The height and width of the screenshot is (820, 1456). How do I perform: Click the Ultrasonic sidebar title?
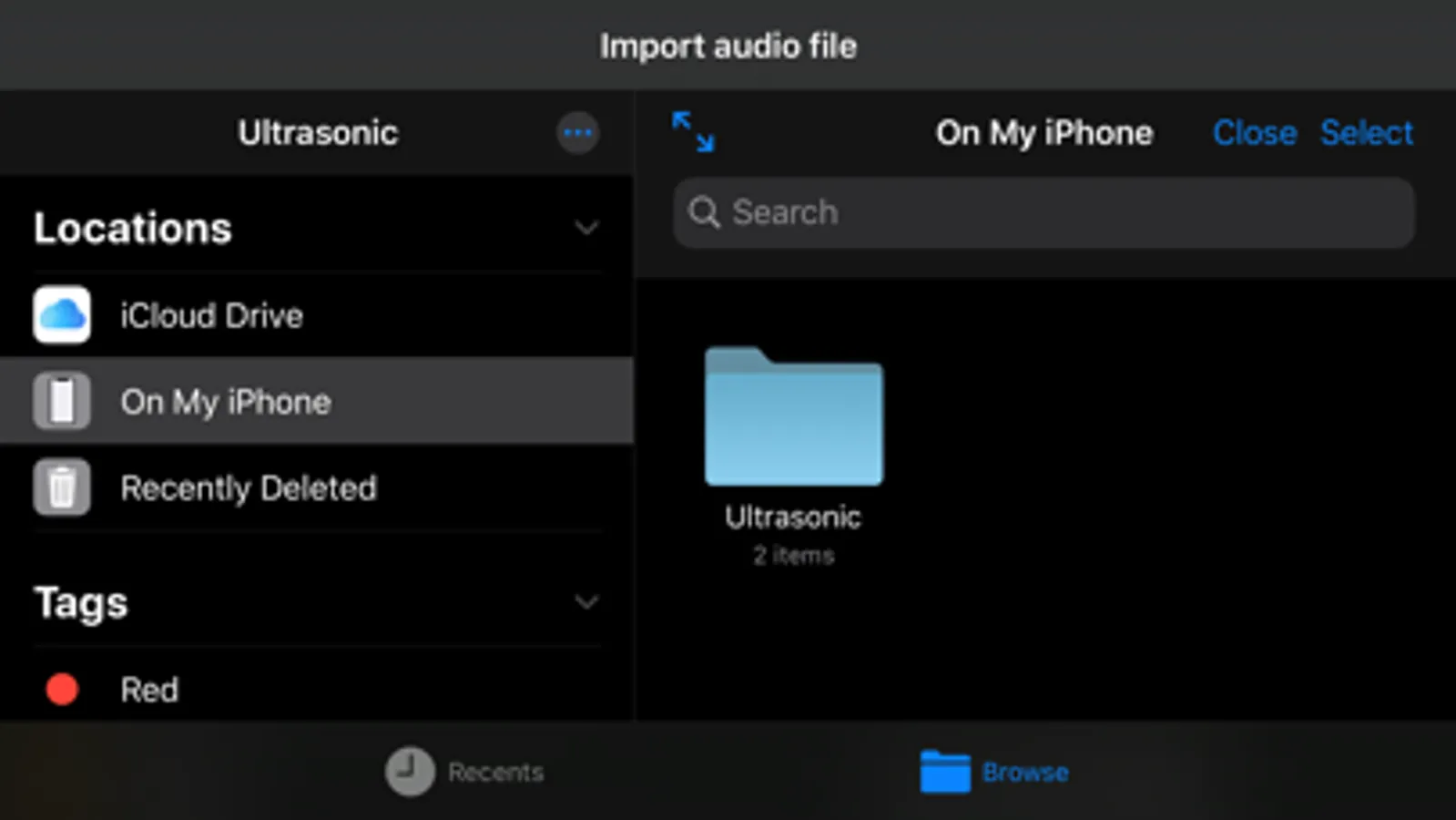(x=318, y=133)
